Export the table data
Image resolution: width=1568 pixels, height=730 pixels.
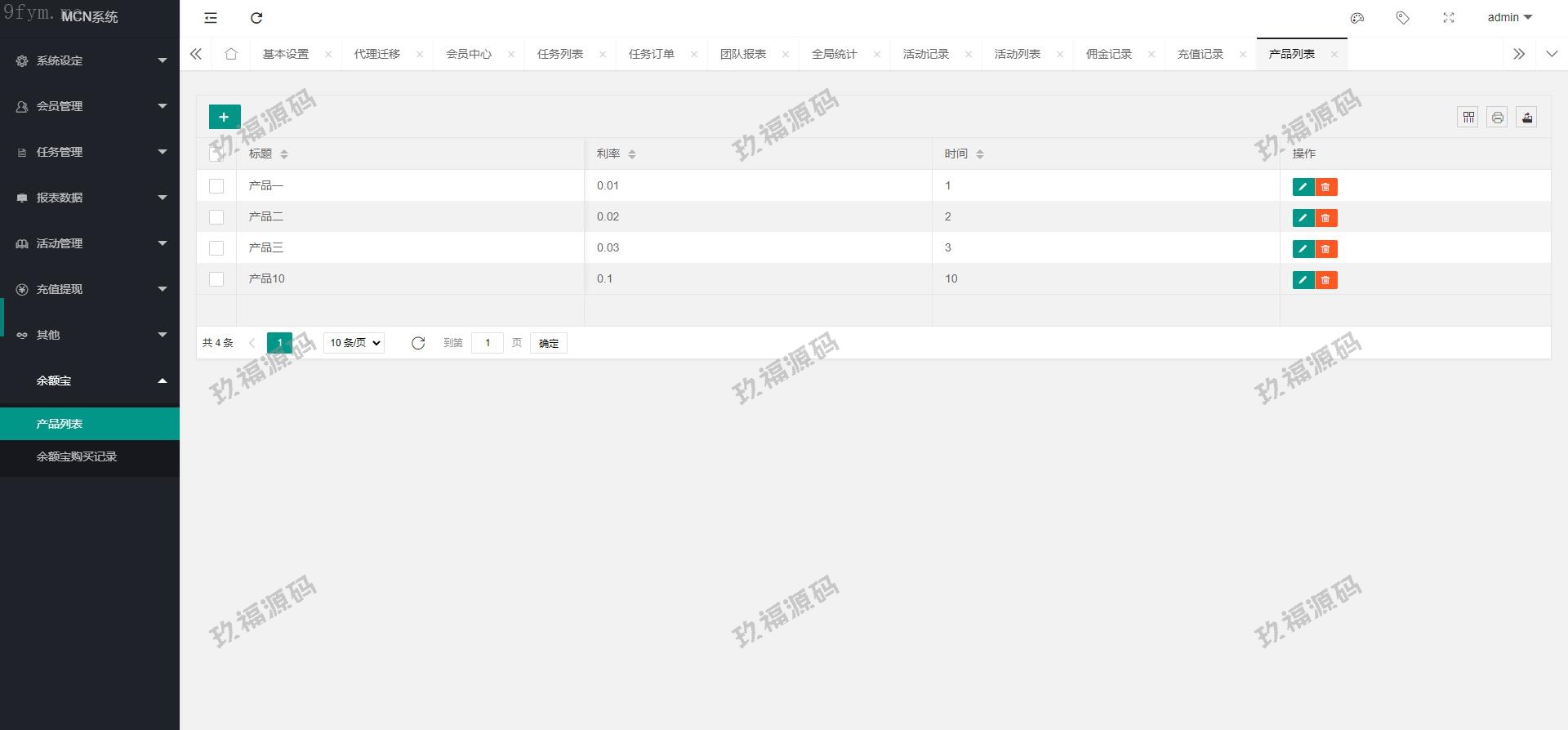coord(1526,118)
